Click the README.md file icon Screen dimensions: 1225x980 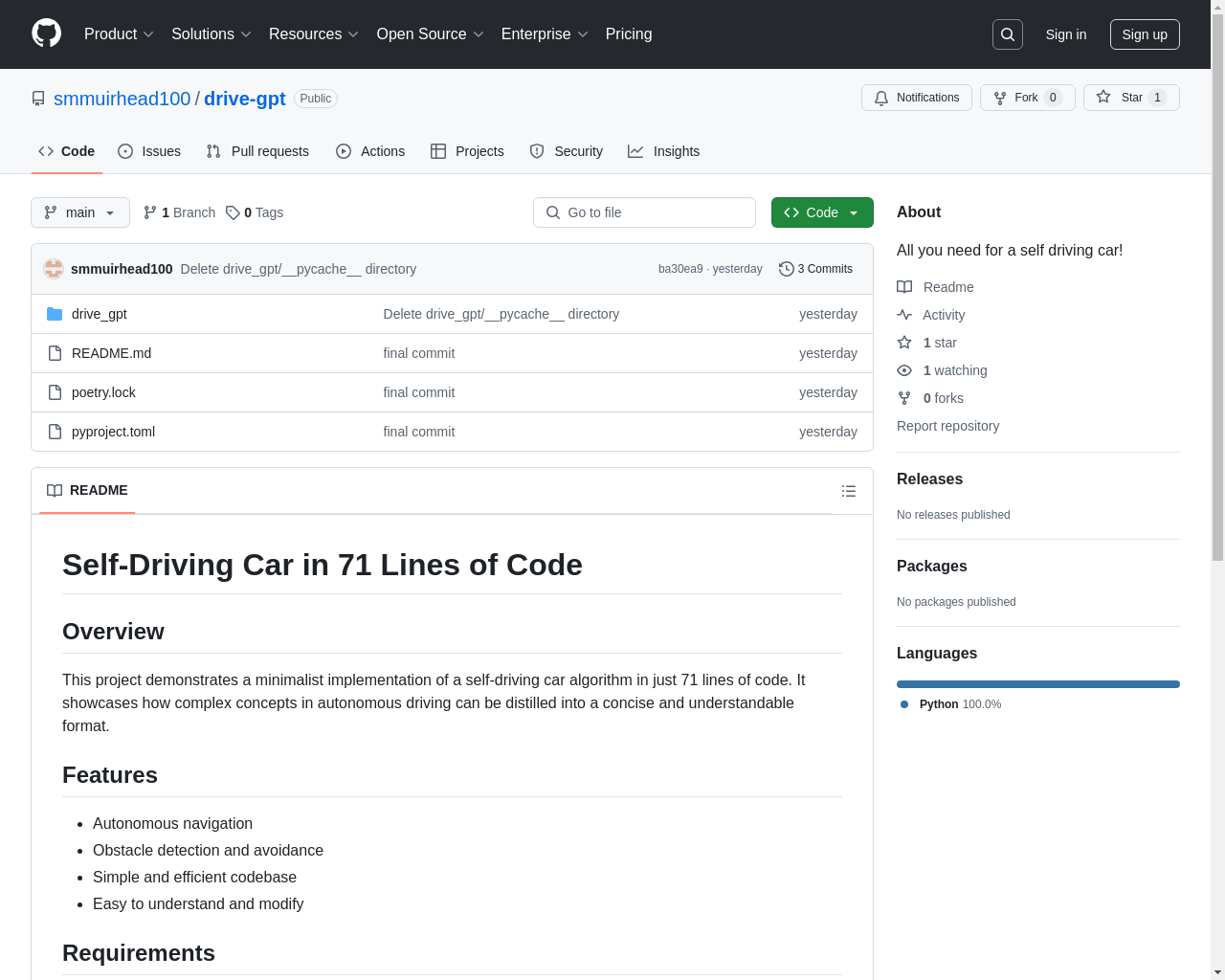click(x=55, y=353)
